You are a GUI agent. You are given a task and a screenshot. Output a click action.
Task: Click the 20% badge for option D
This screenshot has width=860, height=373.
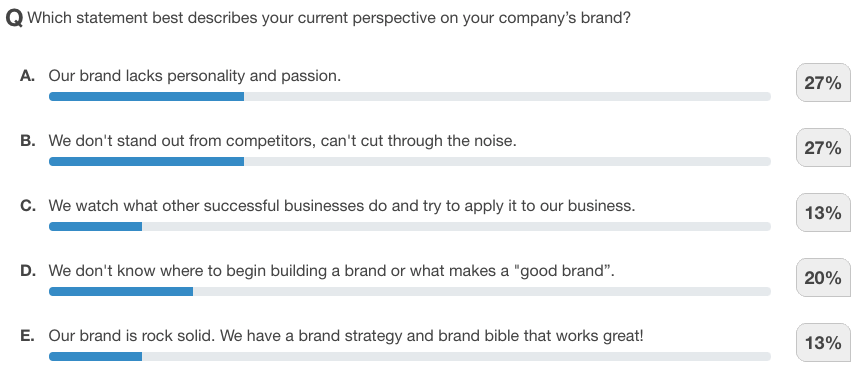[x=823, y=278]
